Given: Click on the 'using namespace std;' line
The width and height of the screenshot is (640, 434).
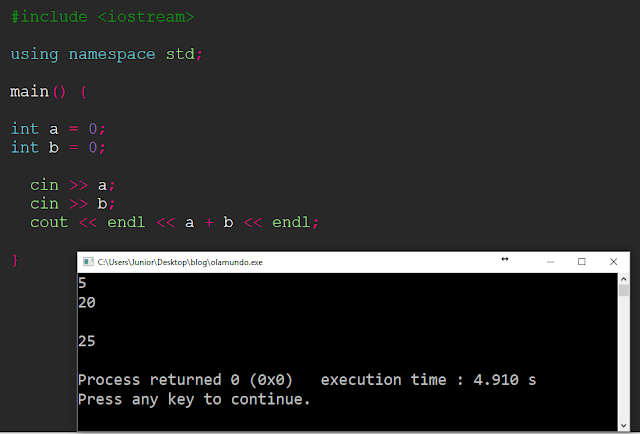Looking at the screenshot, I should [107, 55].
